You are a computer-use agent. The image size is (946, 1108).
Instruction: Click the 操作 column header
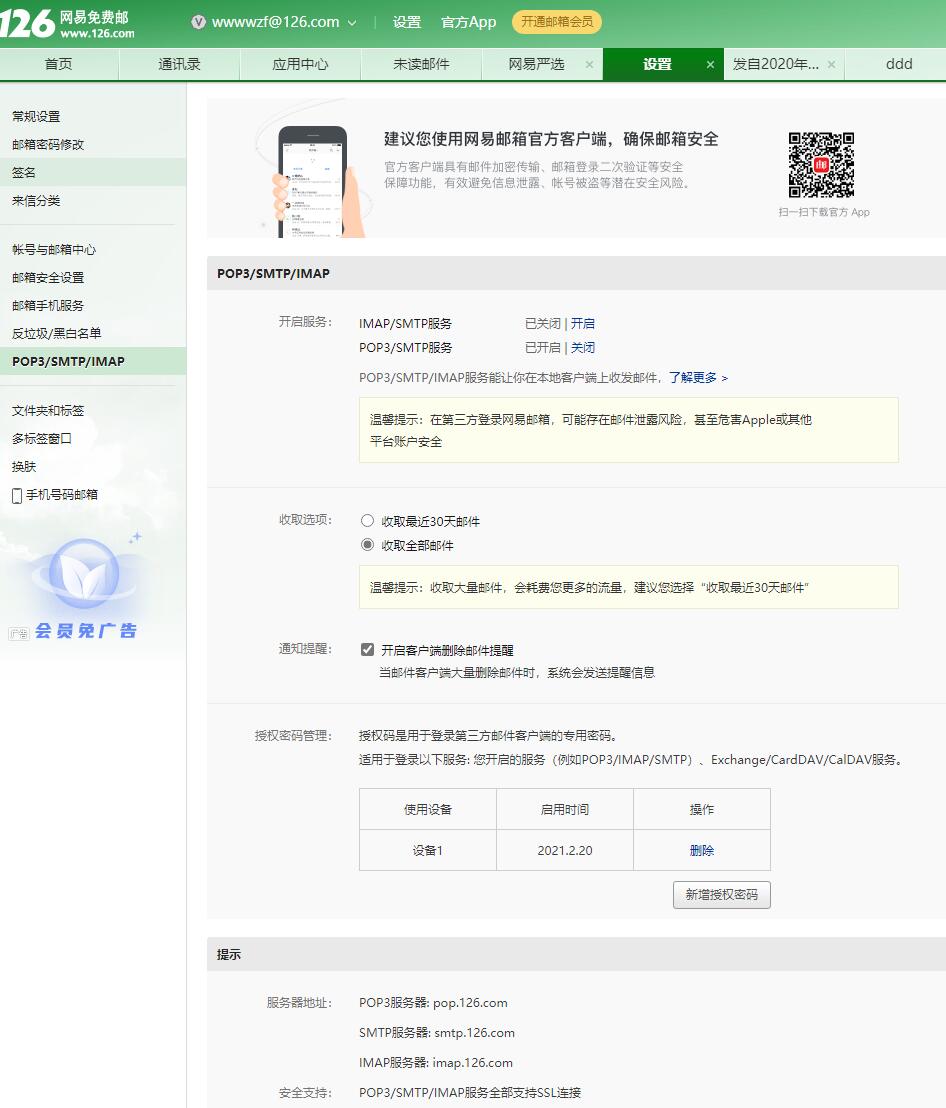702,809
